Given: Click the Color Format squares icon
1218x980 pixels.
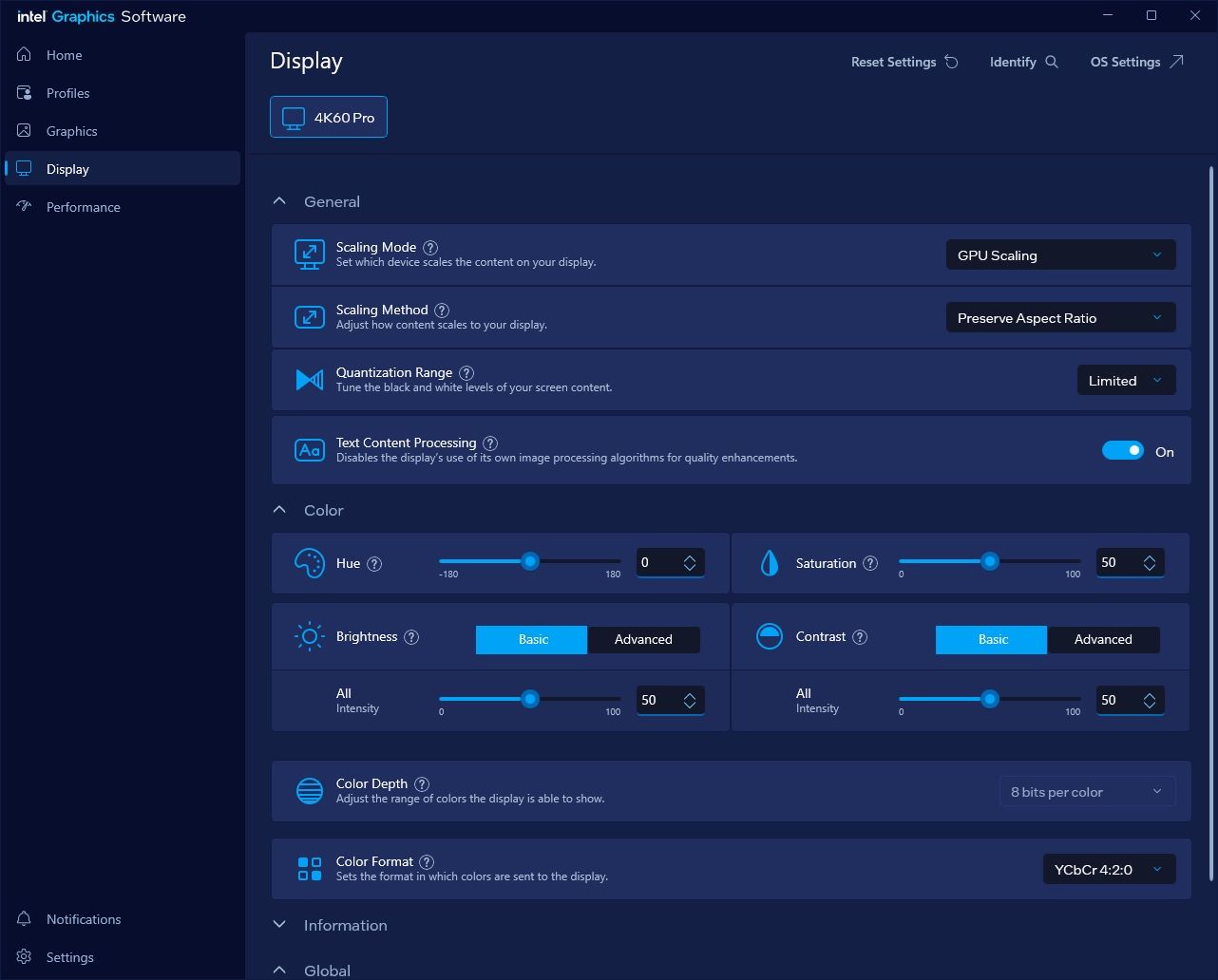Looking at the screenshot, I should (x=310, y=869).
